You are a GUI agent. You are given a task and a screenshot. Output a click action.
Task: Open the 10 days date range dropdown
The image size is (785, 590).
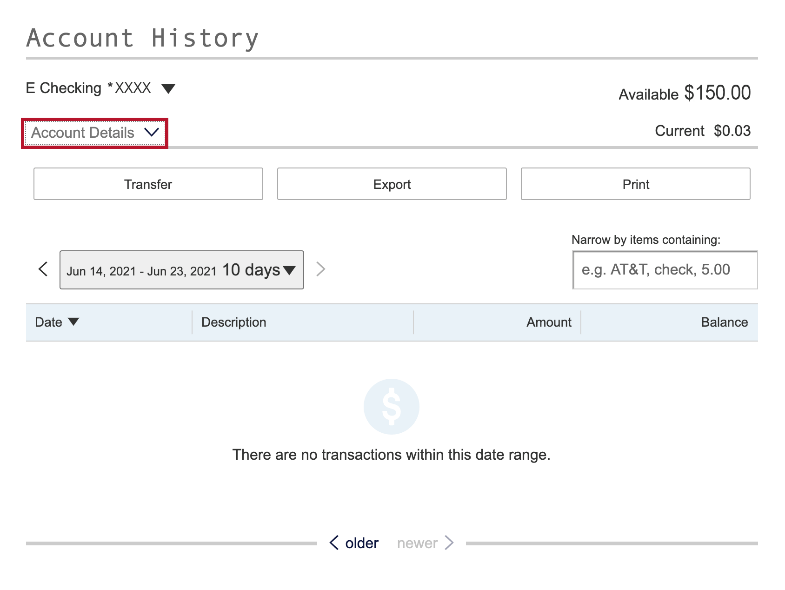point(182,270)
